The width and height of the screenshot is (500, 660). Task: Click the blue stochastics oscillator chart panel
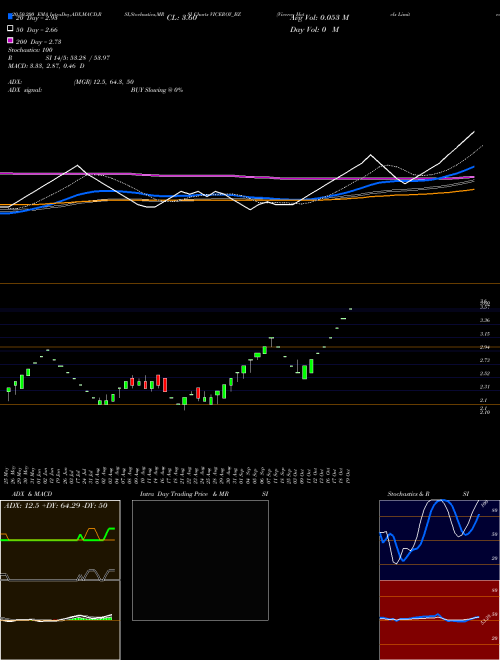[x=439, y=540]
